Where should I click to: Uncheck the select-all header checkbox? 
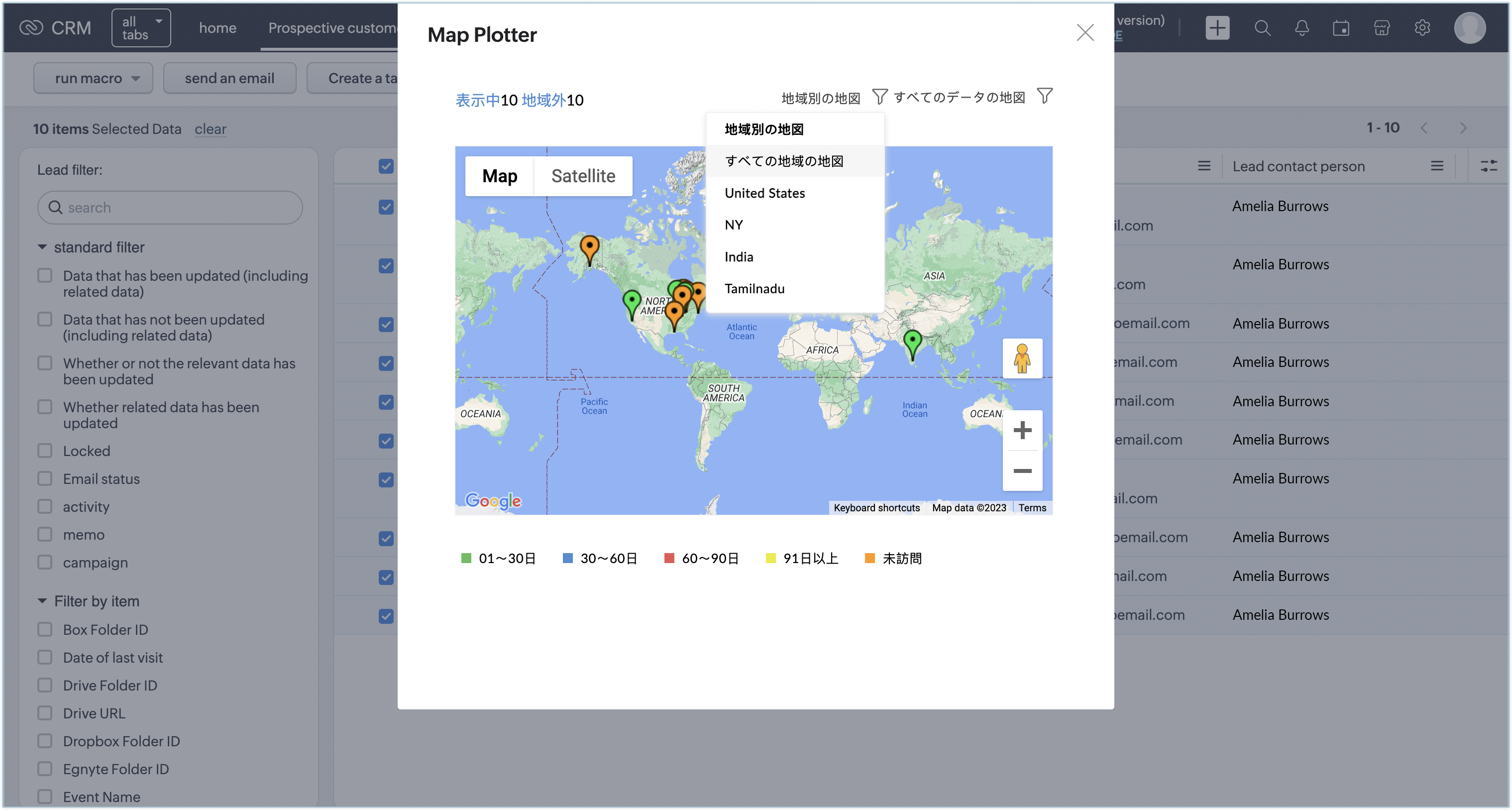[386, 166]
